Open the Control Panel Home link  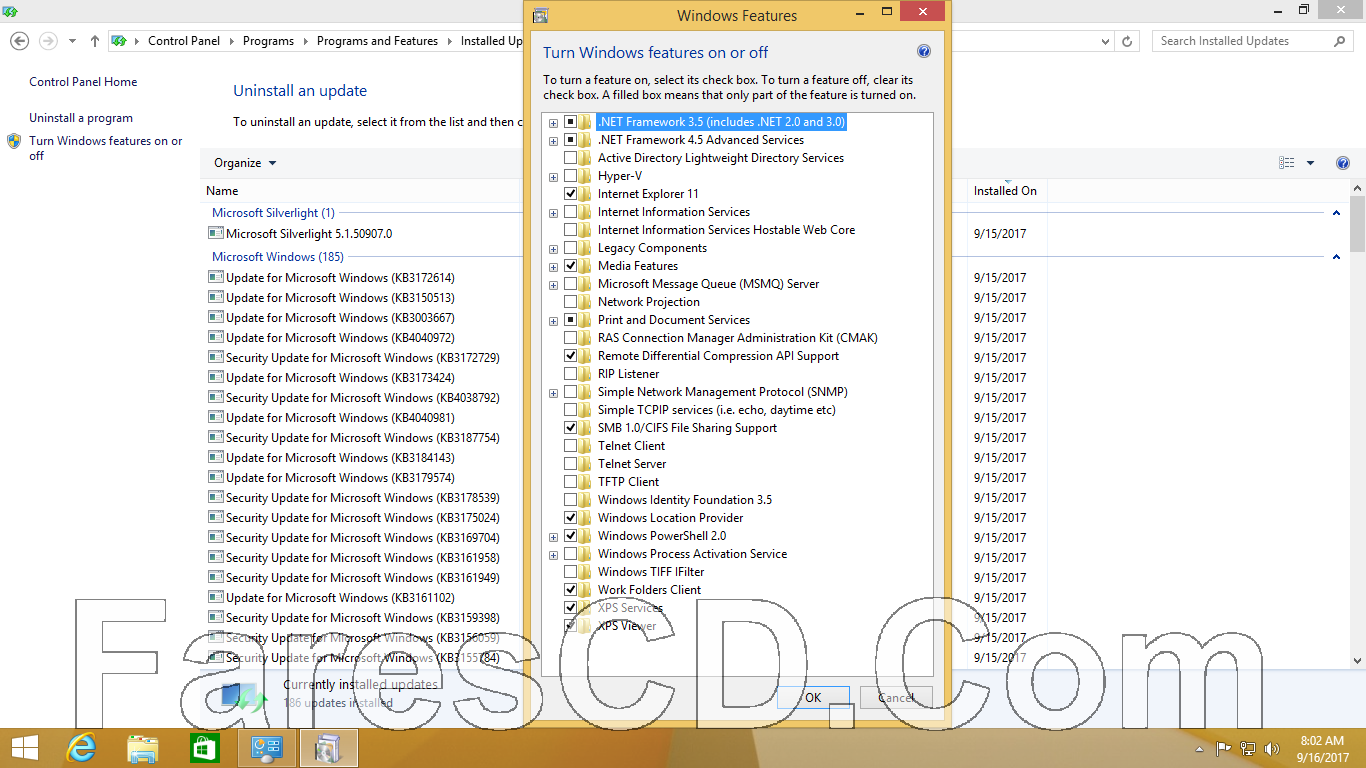(83, 82)
